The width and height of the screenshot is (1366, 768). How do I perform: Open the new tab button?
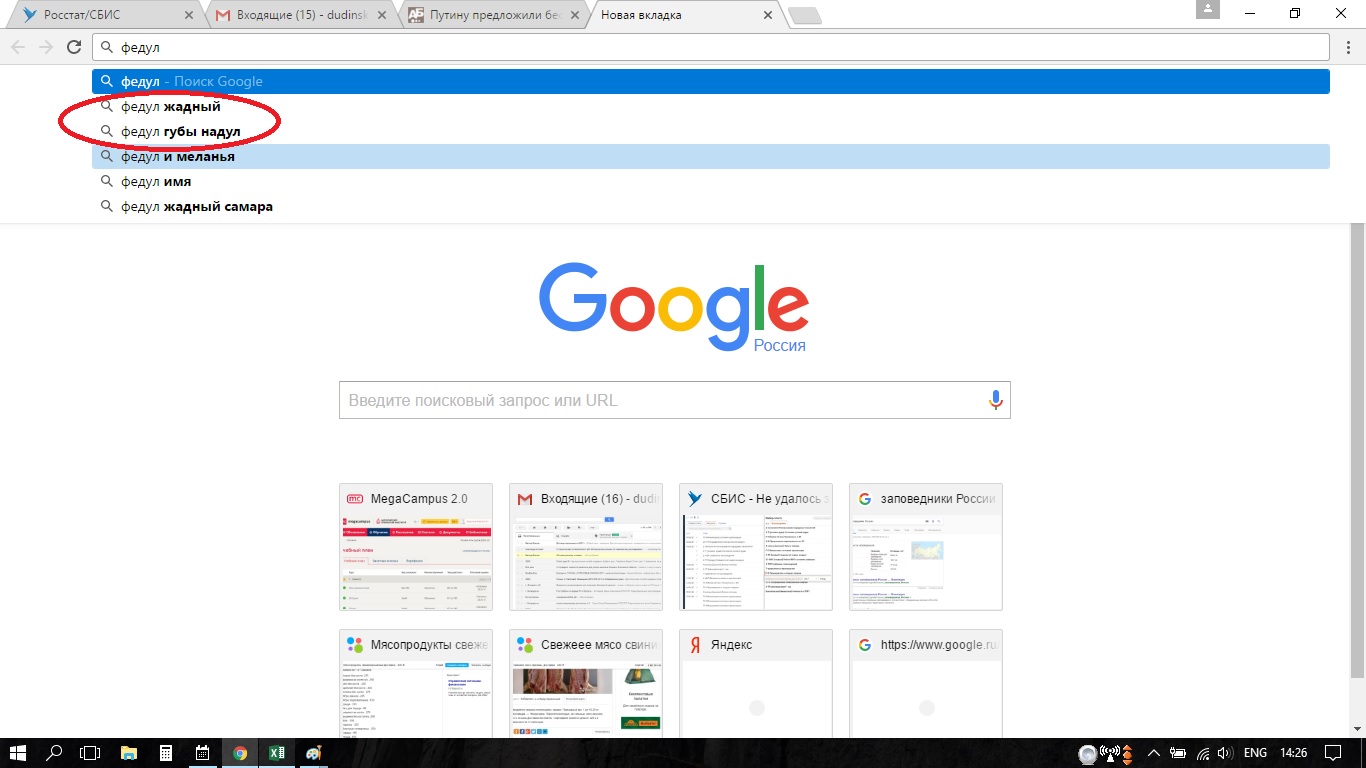tap(804, 15)
